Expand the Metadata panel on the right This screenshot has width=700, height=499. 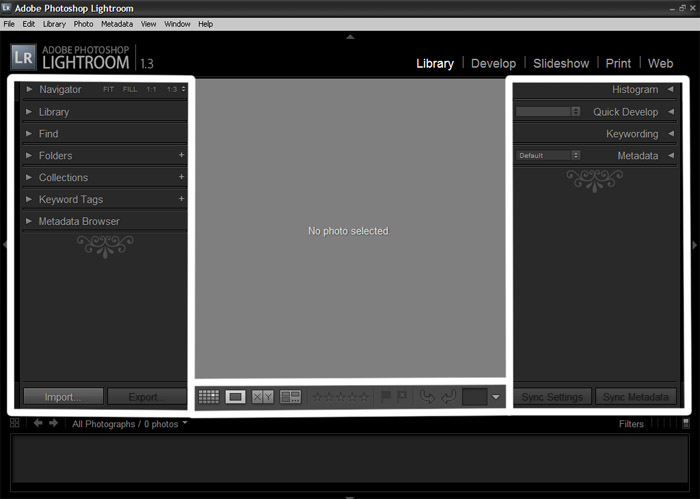point(671,155)
